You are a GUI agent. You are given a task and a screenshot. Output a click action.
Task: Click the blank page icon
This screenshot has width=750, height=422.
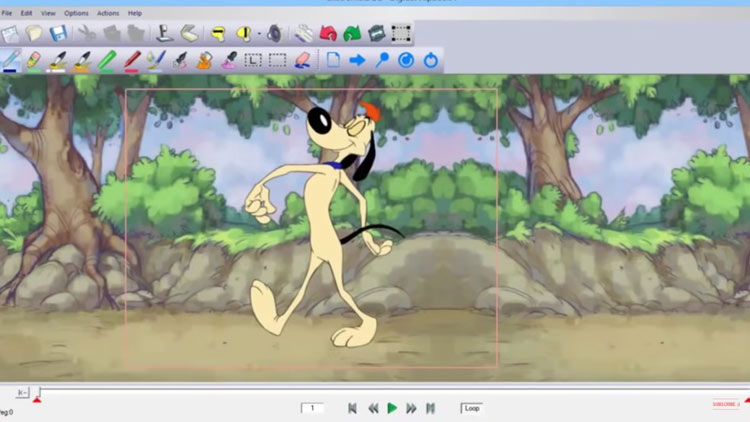click(x=333, y=60)
